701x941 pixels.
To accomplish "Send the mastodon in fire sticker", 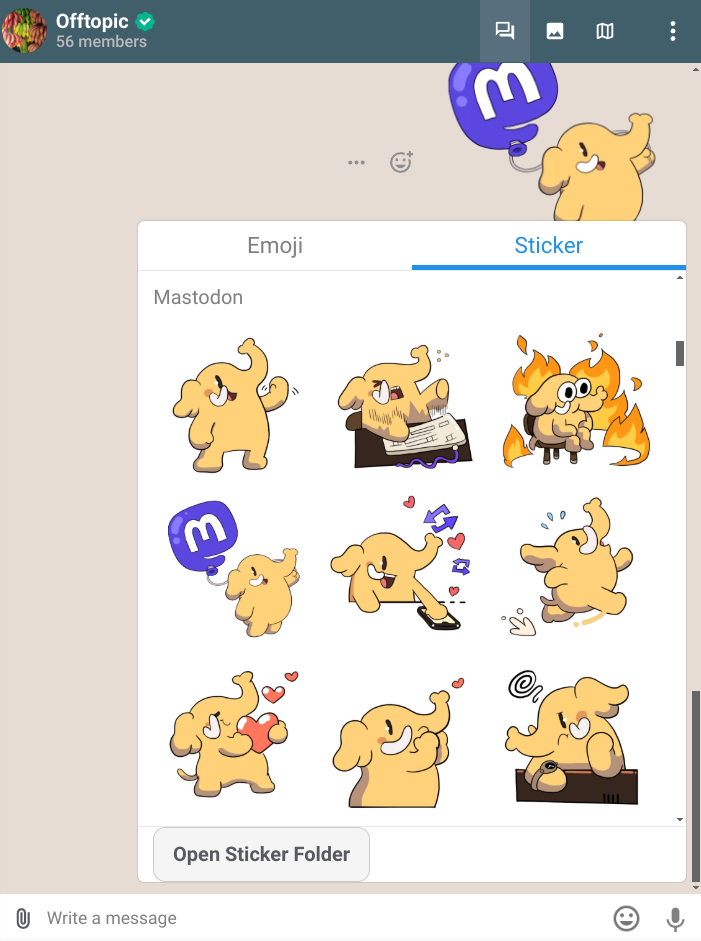I will tap(576, 401).
